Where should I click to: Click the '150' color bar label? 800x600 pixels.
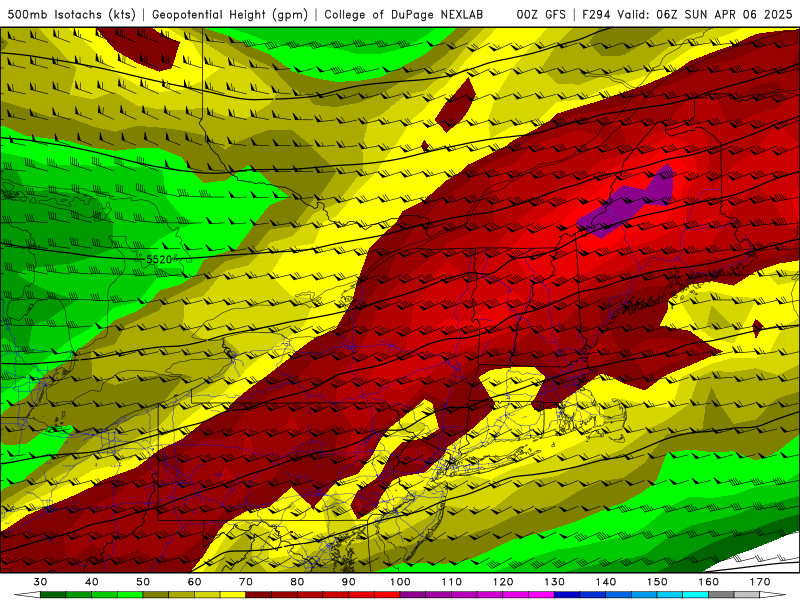pyautogui.click(x=657, y=582)
